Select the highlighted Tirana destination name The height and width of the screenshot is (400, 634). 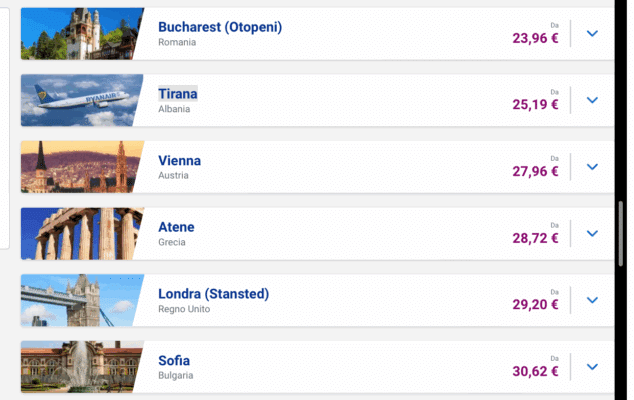click(x=178, y=94)
